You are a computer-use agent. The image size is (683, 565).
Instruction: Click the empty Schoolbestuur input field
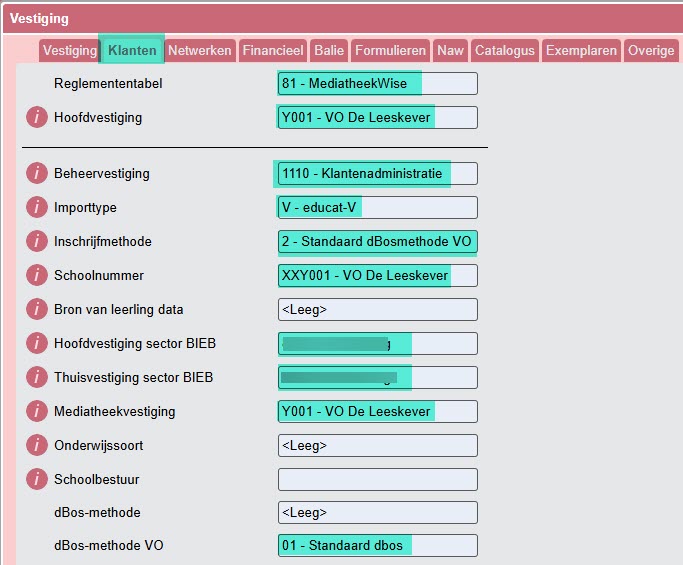tap(378, 479)
